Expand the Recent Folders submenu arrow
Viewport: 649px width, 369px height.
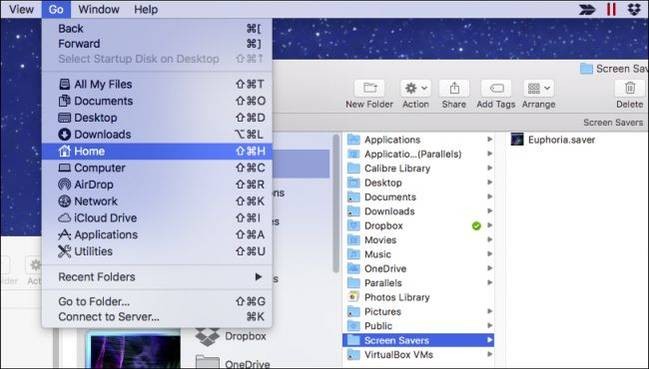pos(259,276)
